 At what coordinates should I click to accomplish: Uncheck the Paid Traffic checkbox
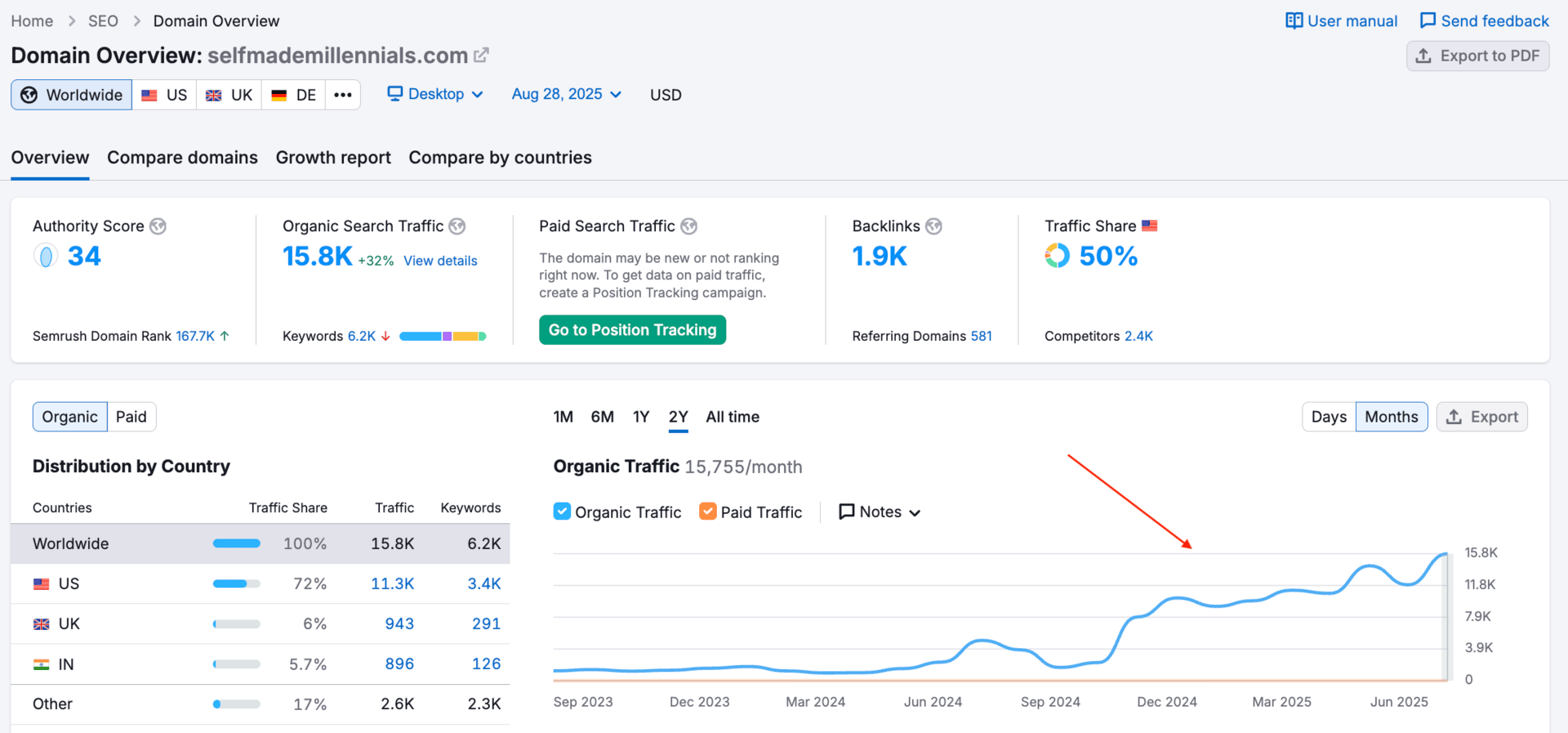tap(708, 512)
